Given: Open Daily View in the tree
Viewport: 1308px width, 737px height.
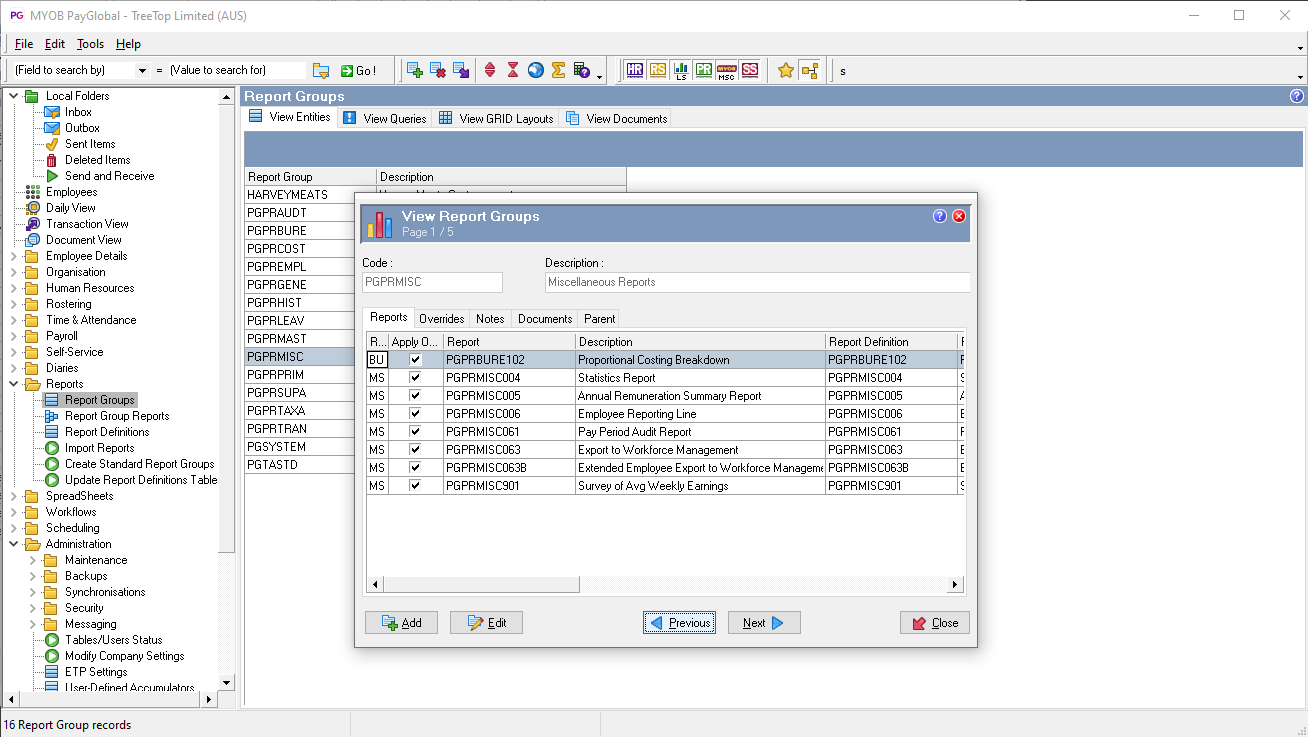Looking at the screenshot, I should [x=70, y=208].
